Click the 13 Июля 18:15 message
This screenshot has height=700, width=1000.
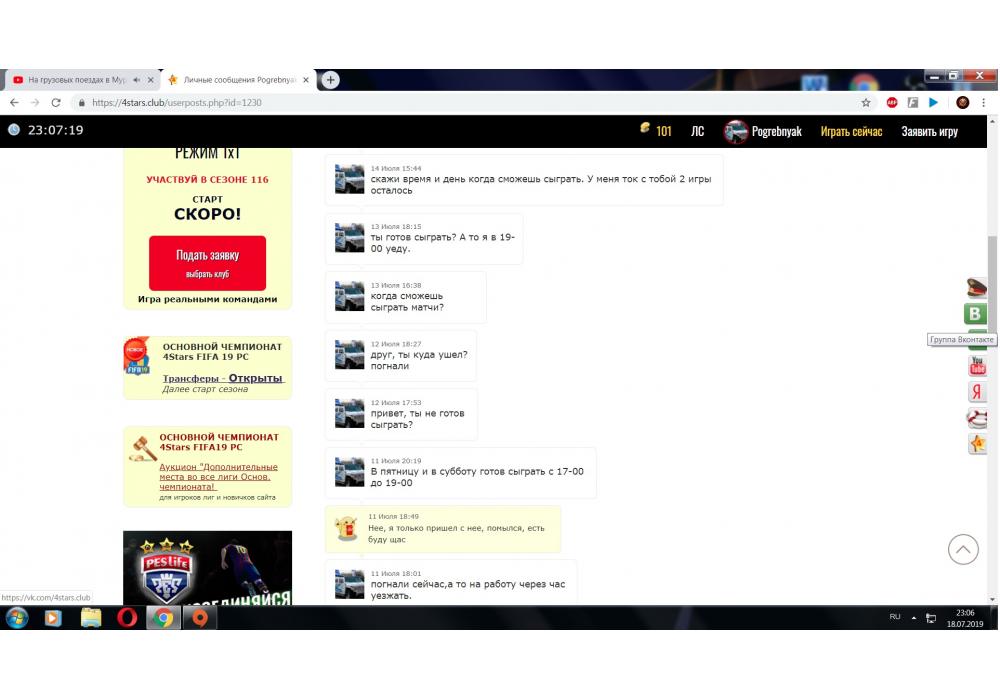(424, 239)
